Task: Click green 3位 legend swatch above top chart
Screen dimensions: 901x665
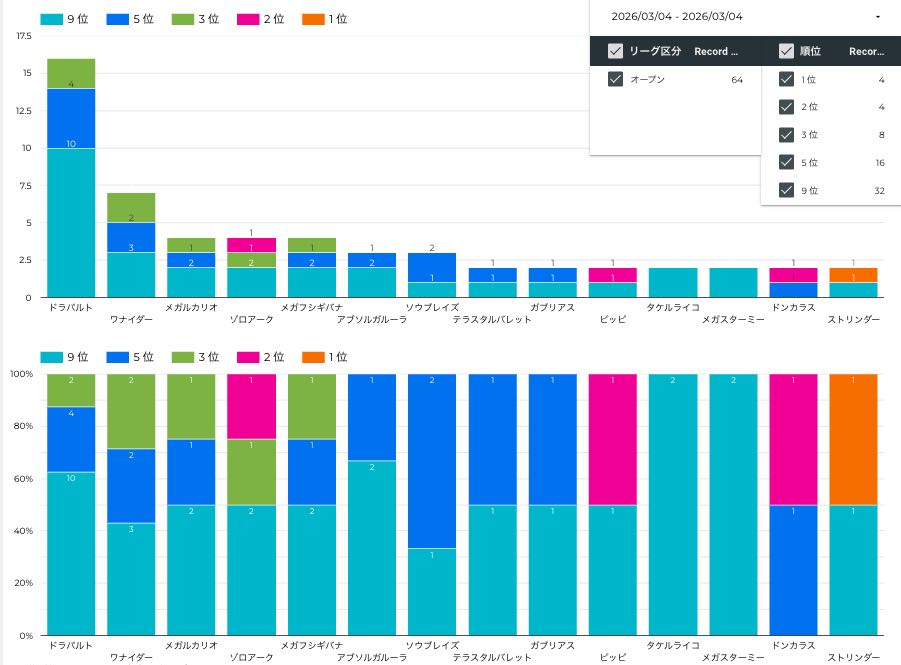Action: pyautogui.click(x=181, y=19)
